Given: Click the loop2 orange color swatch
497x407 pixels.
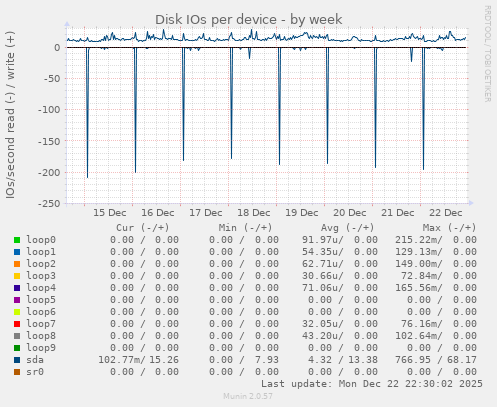Looking at the screenshot, I should pos(17,264).
